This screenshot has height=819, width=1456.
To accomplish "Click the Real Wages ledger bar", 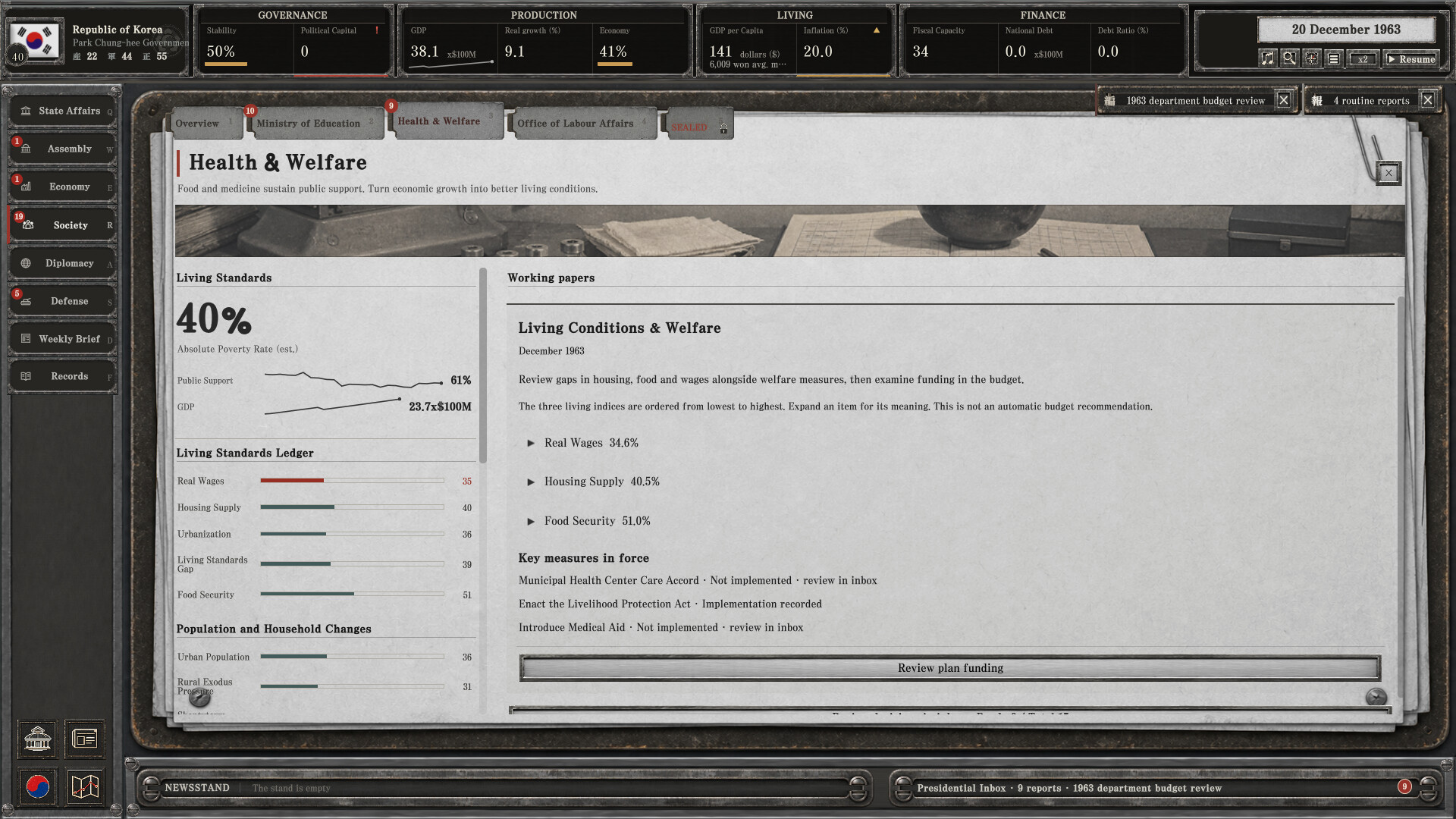I will (x=352, y=481).
